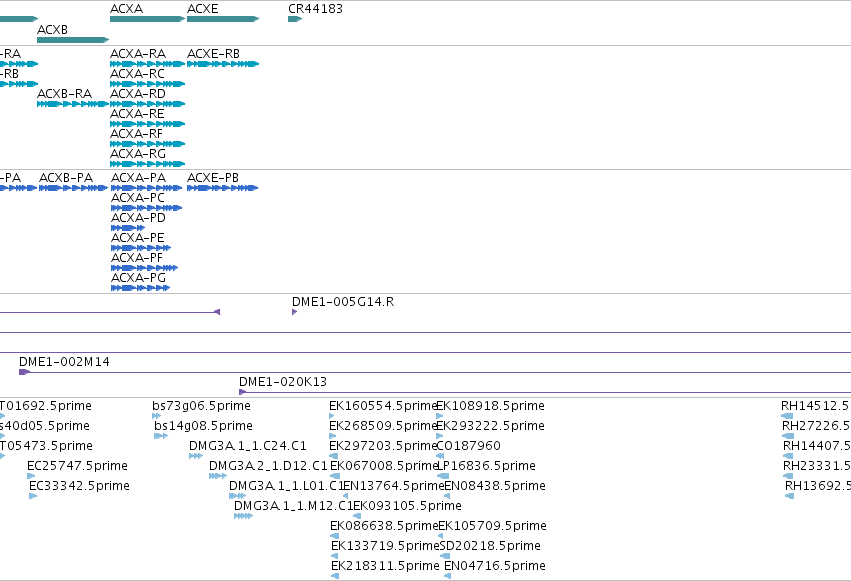Viewport: 851px width, 581px height.
Task: Click the EN08438.5prime EST arrow
Action: pos(447,496)
